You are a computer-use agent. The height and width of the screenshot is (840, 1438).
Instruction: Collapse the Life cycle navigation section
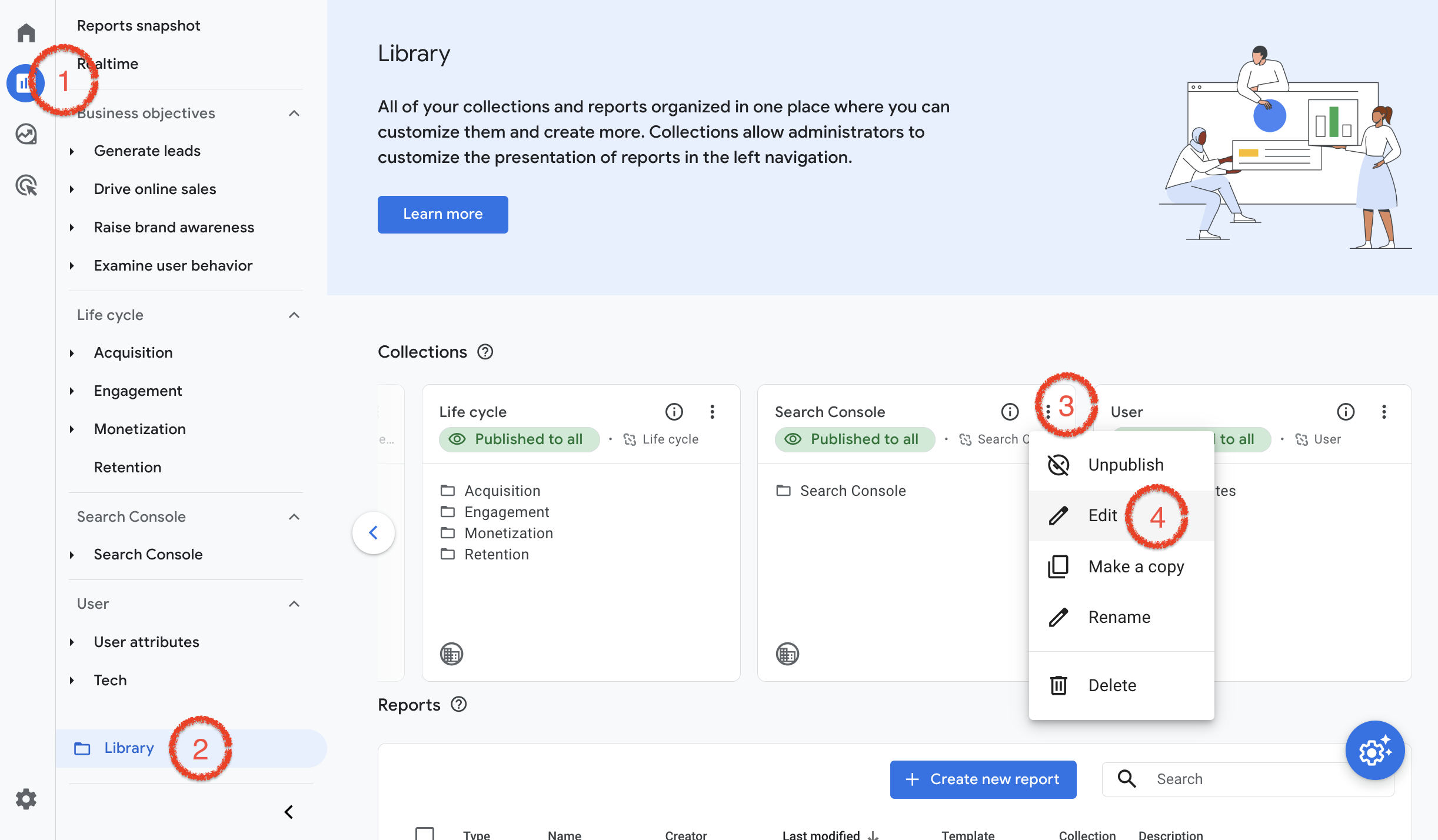click(x=294, y=315)
